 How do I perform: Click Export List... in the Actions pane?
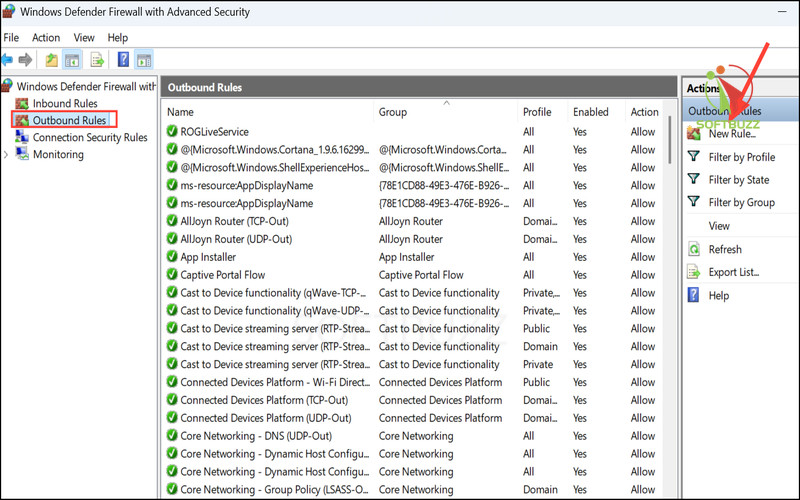[x=734, y=272]
